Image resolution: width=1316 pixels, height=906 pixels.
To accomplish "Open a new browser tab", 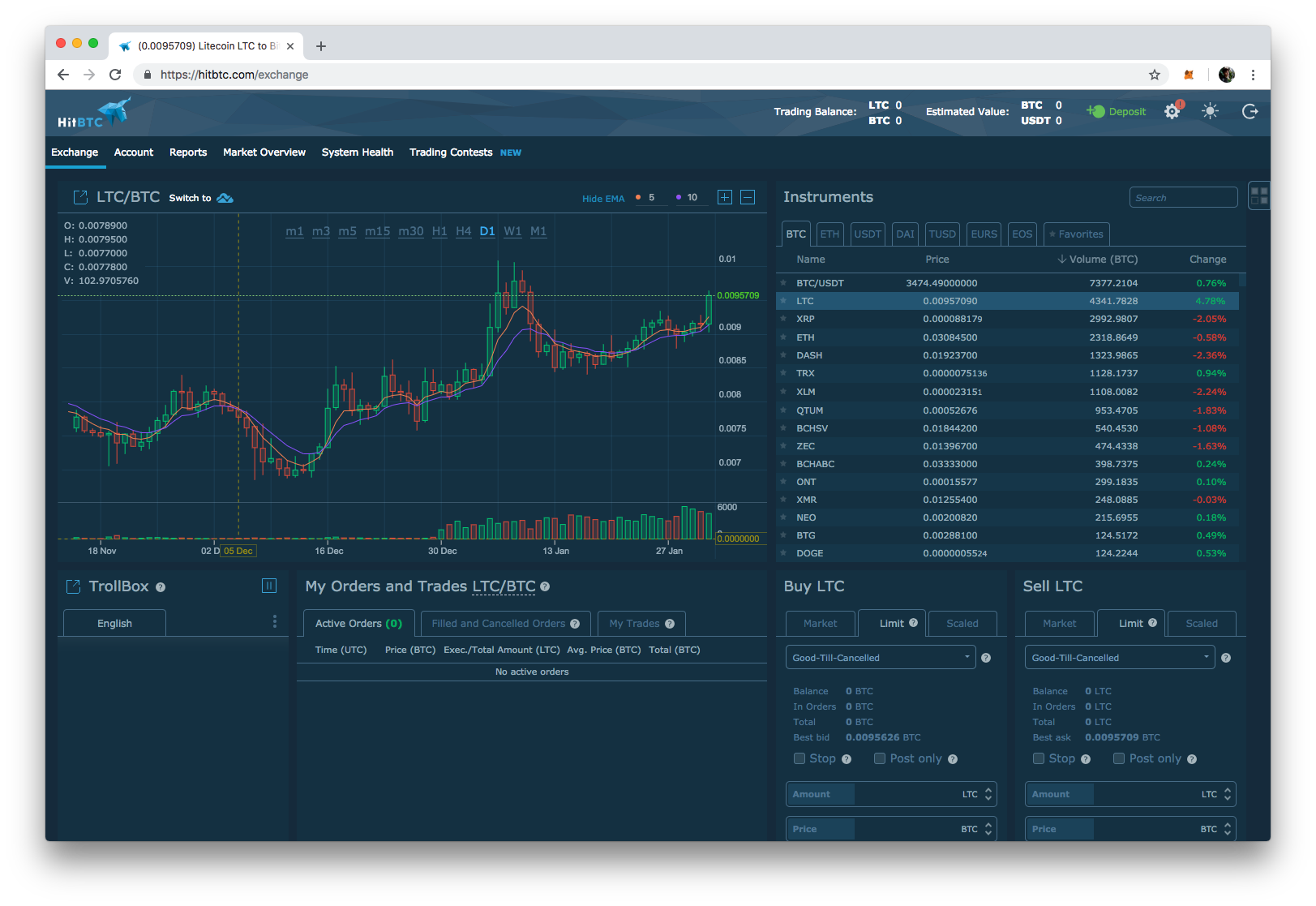I will pyautogui.click(x=321, y=46).
